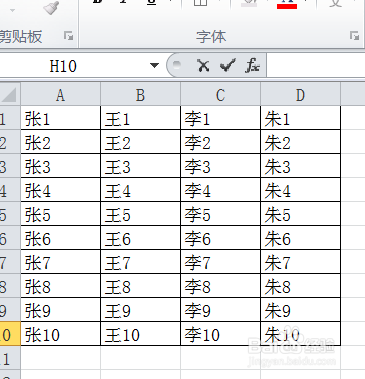
Task: Select cell containing 王3
Action: click(140, 166)
